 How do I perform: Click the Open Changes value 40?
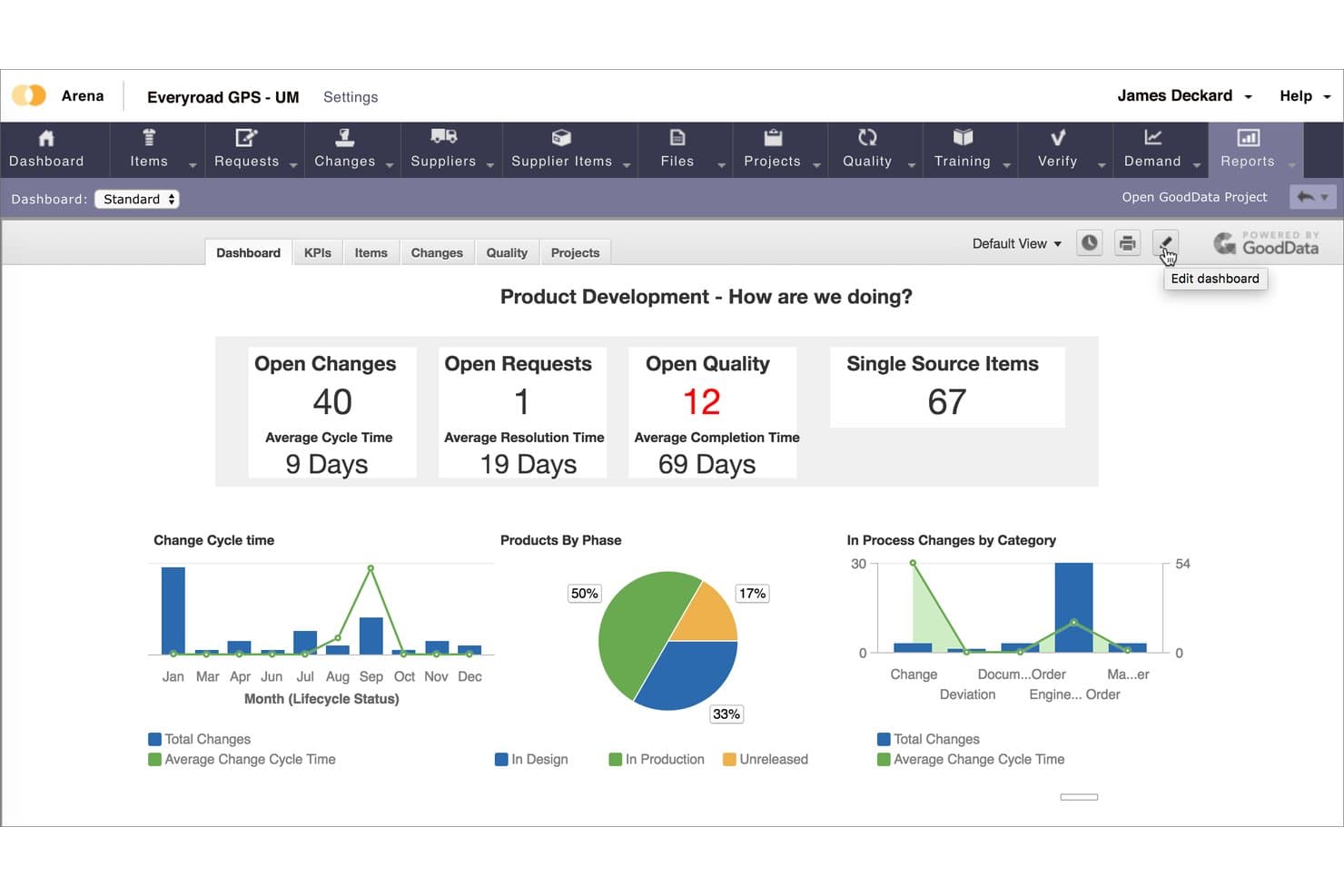(x=332, y=402)
